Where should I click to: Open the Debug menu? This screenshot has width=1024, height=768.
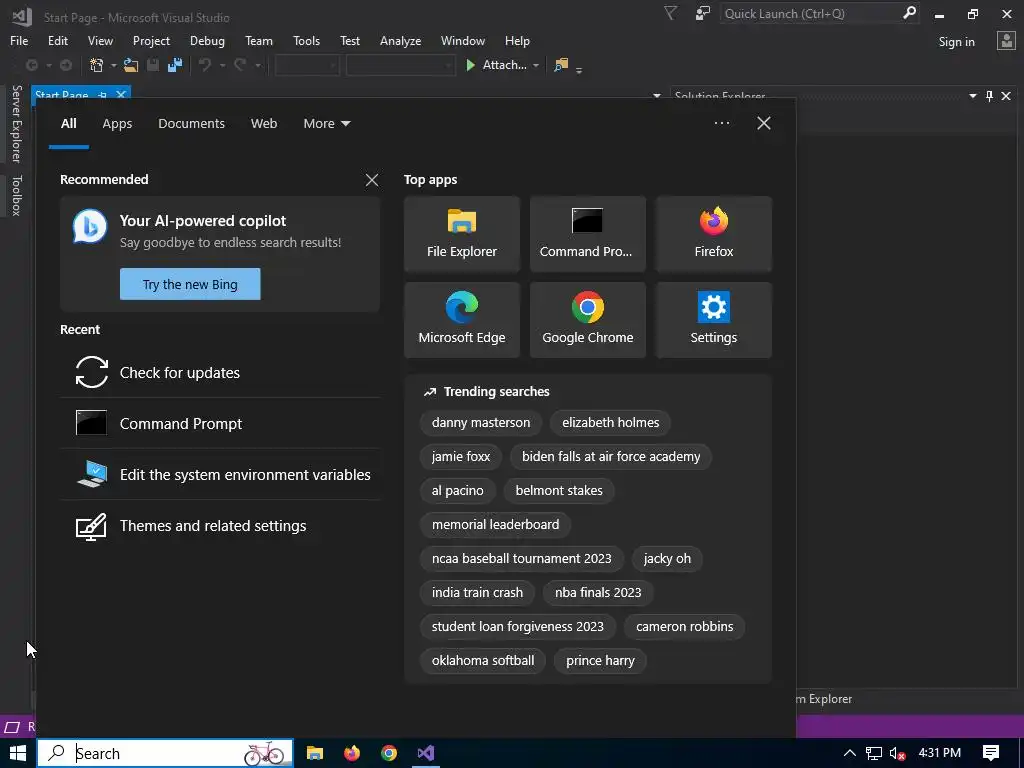(207, 40)
